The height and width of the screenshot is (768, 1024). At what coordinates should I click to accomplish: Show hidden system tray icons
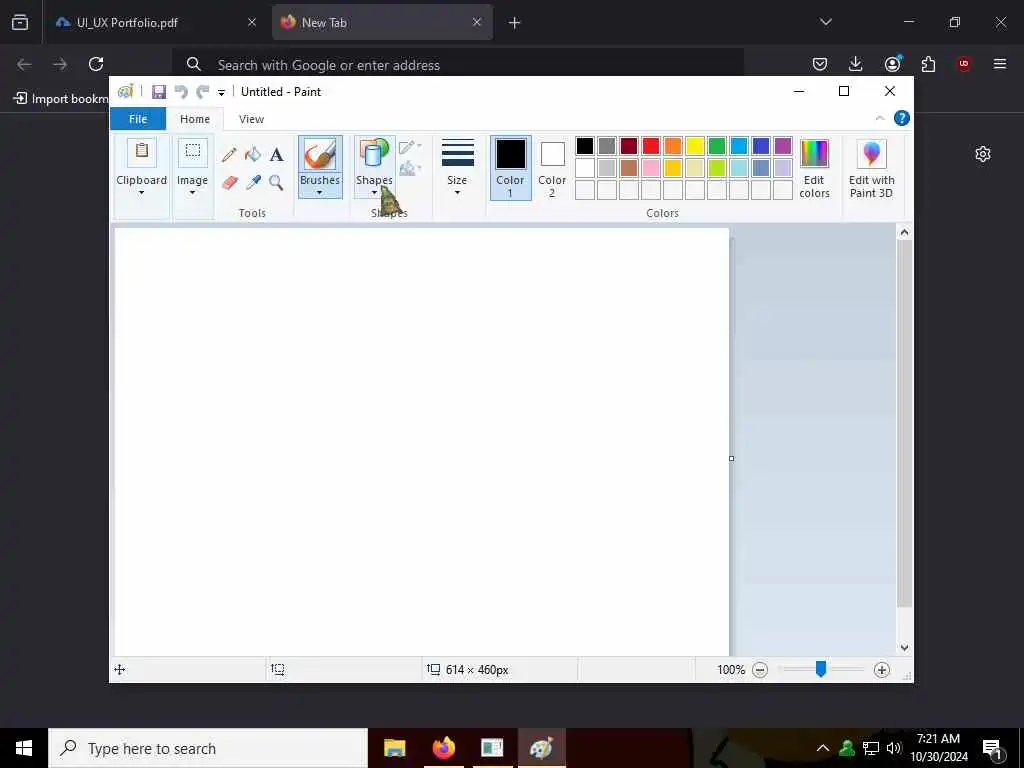823,748
